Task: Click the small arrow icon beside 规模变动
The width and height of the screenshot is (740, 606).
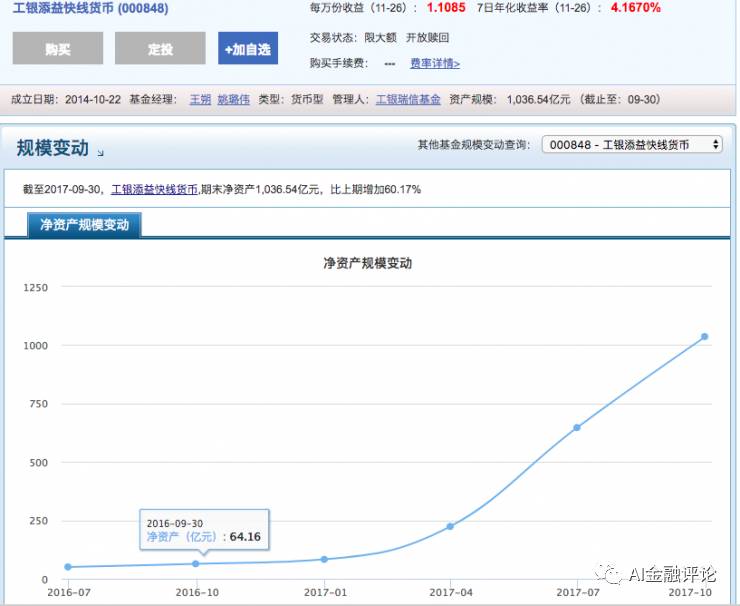Action: tap(100, 152)
